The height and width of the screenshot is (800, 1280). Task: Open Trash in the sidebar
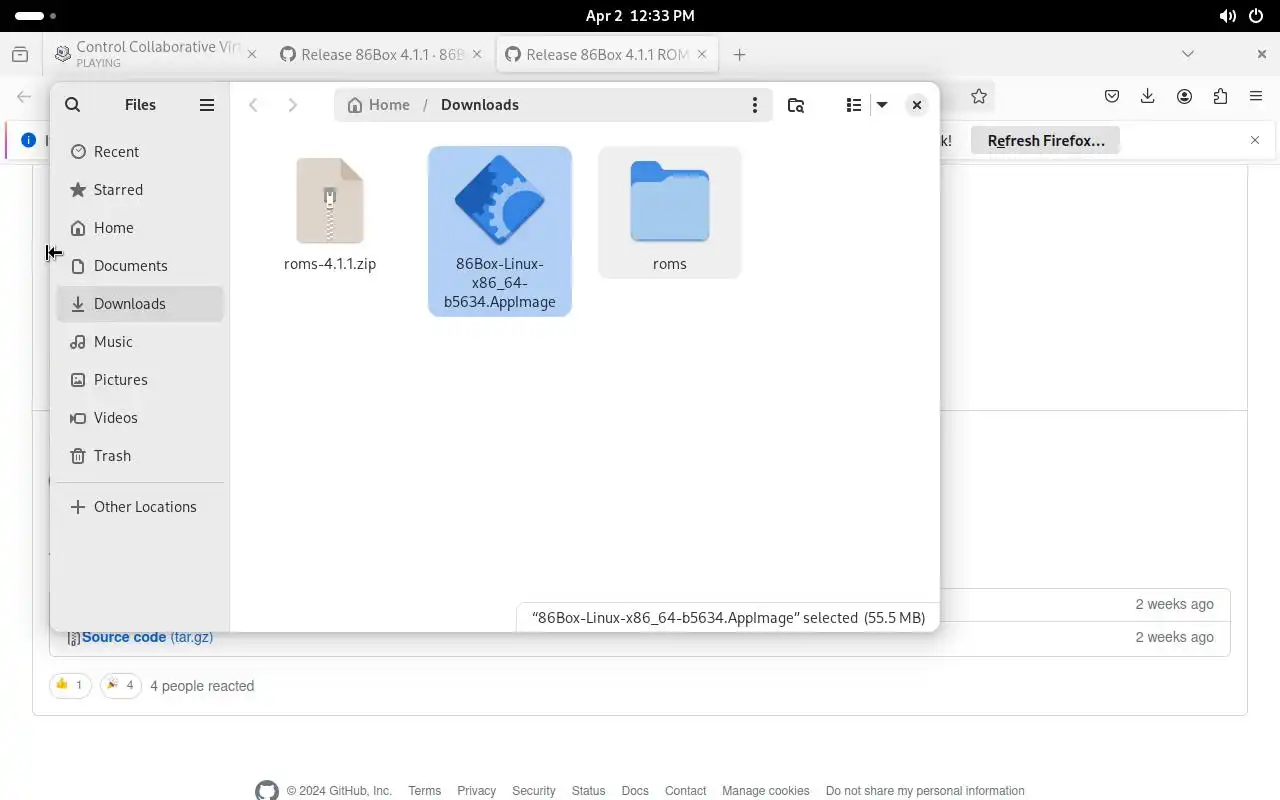[x=140, y=456]
